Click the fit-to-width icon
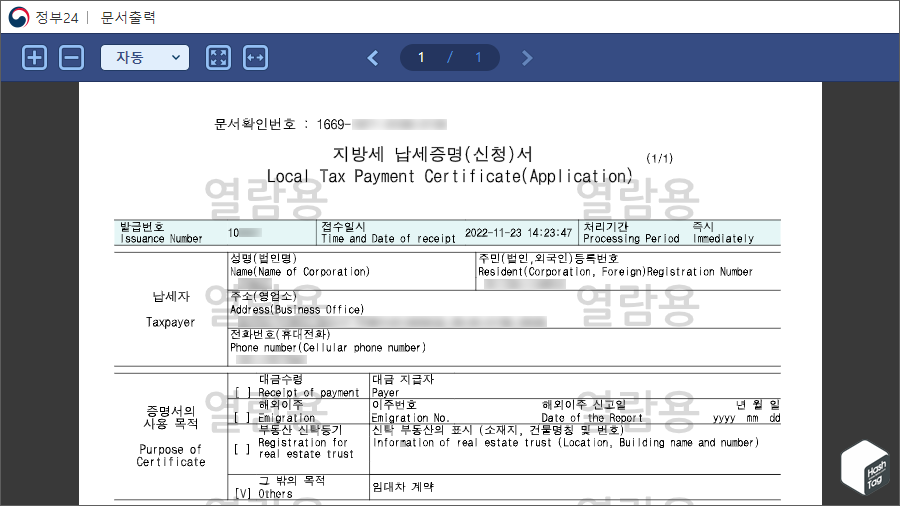Image resolution: width=900 pixels, height=506 pixels. (x=255, y=57)
